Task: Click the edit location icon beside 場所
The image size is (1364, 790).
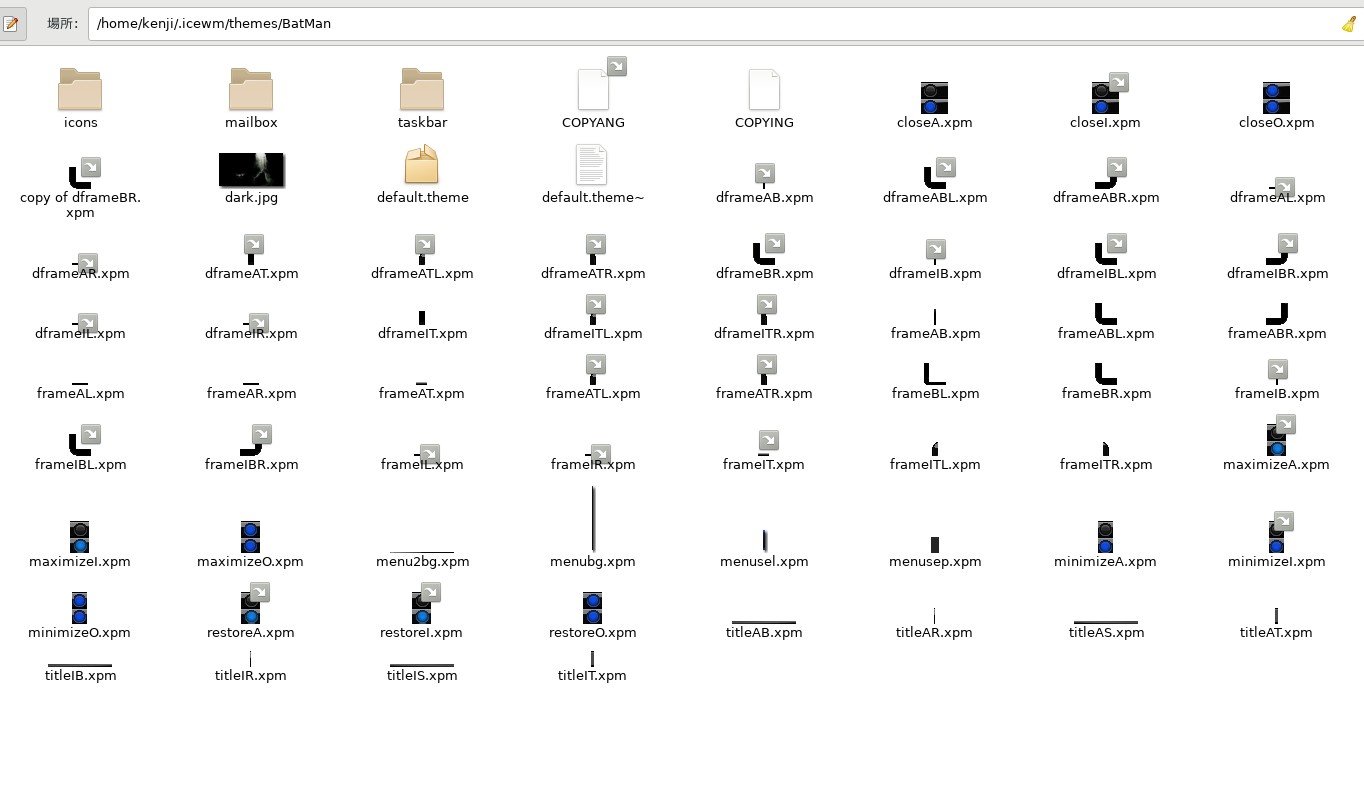Action: pos(13,23)
